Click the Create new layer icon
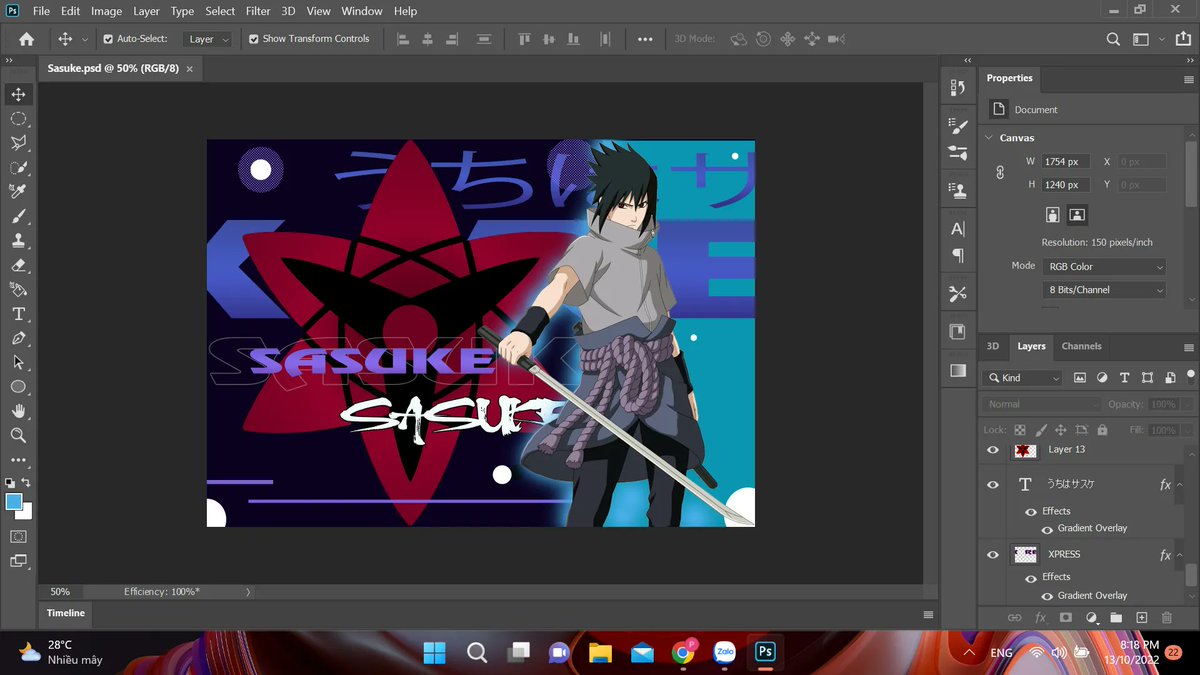Screen dimensions: 1200x675 [1141, 617]
